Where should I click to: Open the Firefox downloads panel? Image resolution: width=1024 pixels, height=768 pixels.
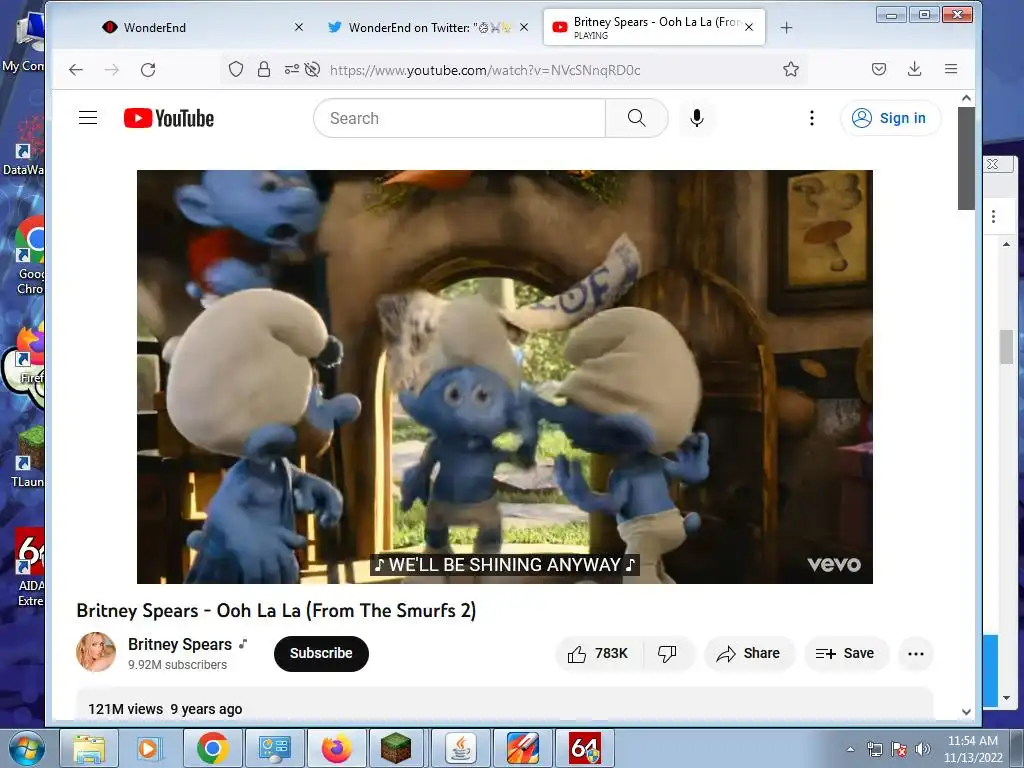click(915, 69)
